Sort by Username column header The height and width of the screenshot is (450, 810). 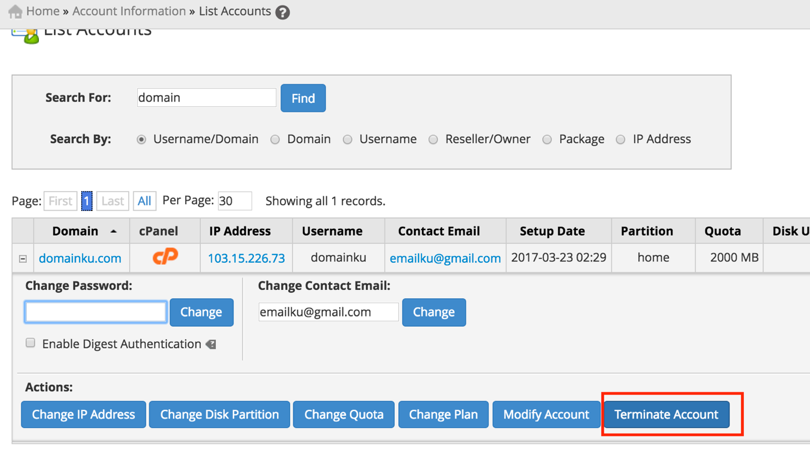[x=332, y=231]
